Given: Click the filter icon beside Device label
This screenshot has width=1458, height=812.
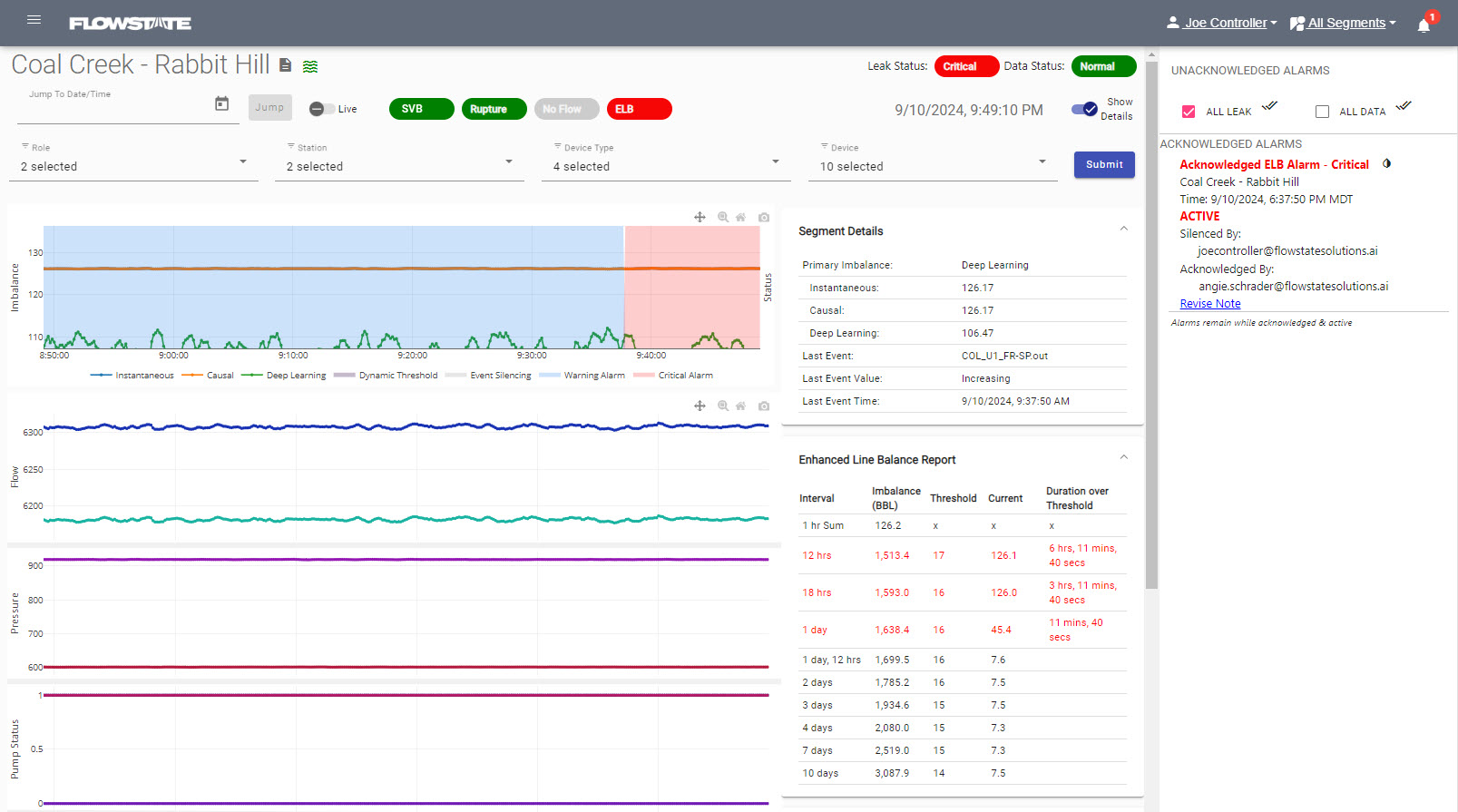Looking at the screenshot, I should (x=825, y=146).
